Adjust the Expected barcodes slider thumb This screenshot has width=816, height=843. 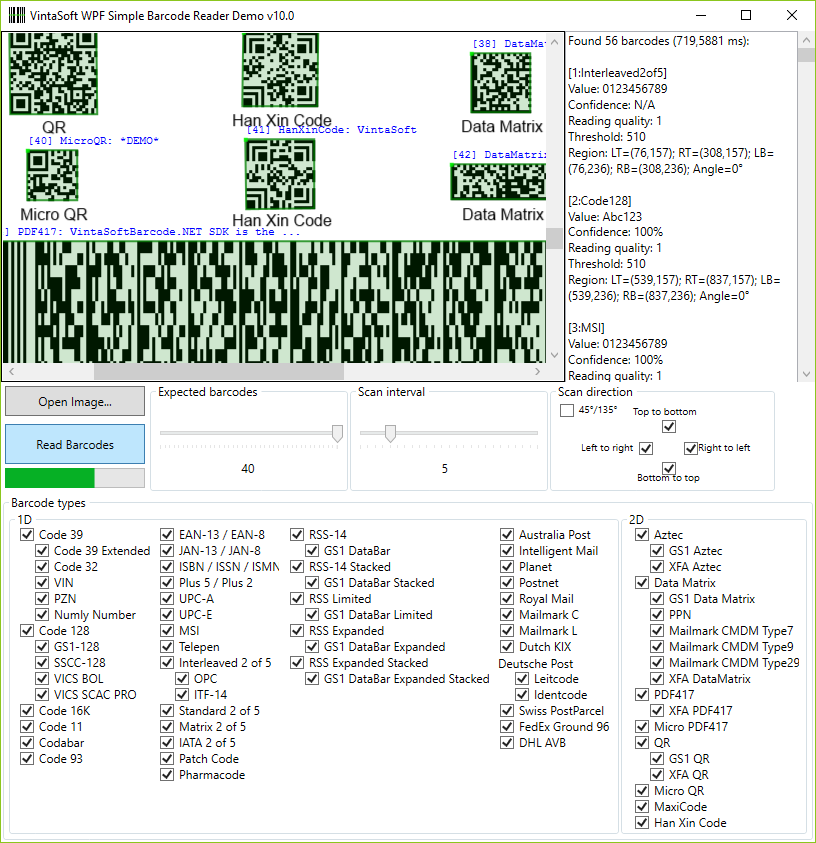pyautogui.click(x=337, y=433)
